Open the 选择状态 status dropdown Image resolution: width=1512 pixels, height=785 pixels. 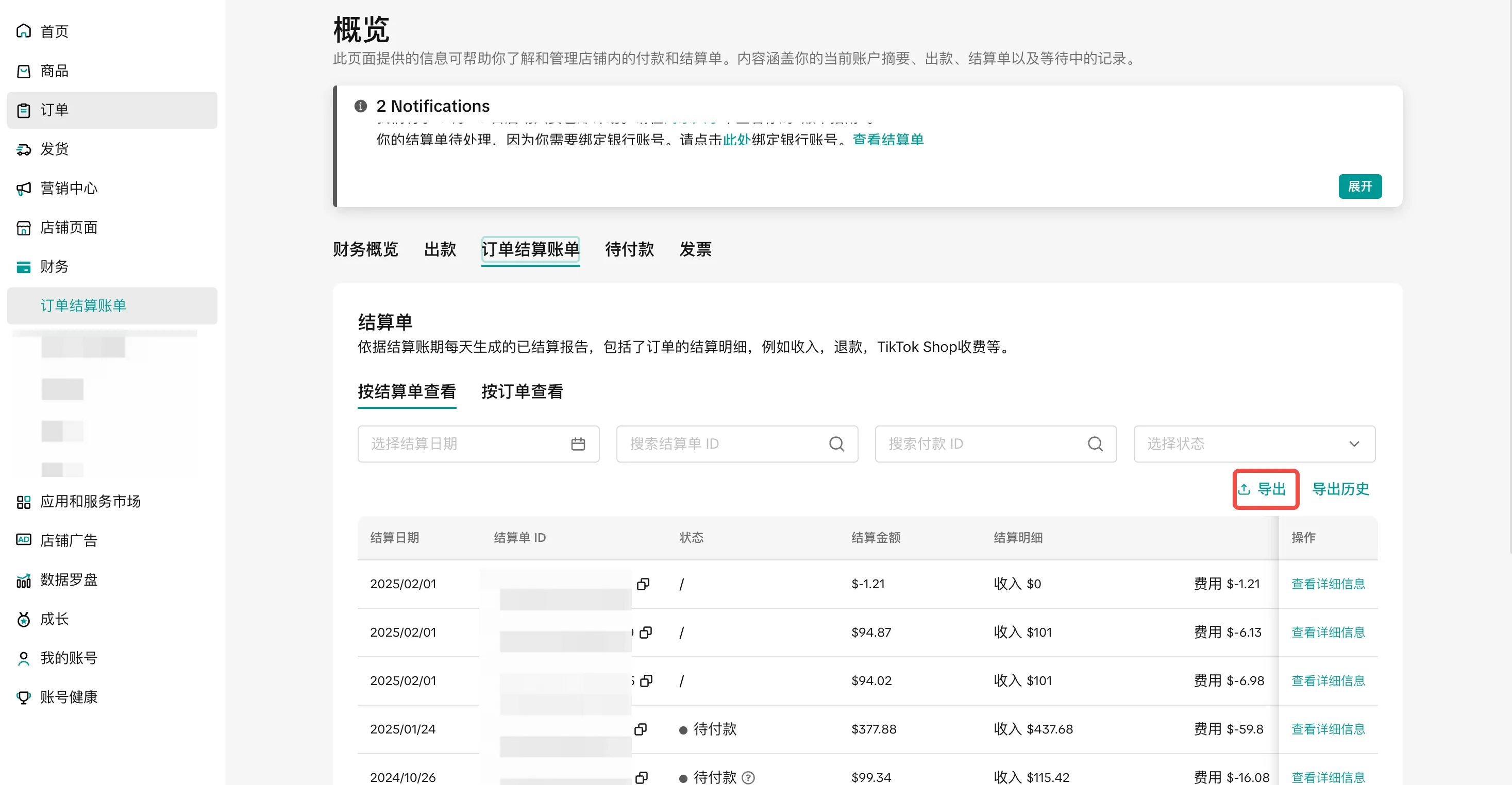click(x=1254, y=443)
